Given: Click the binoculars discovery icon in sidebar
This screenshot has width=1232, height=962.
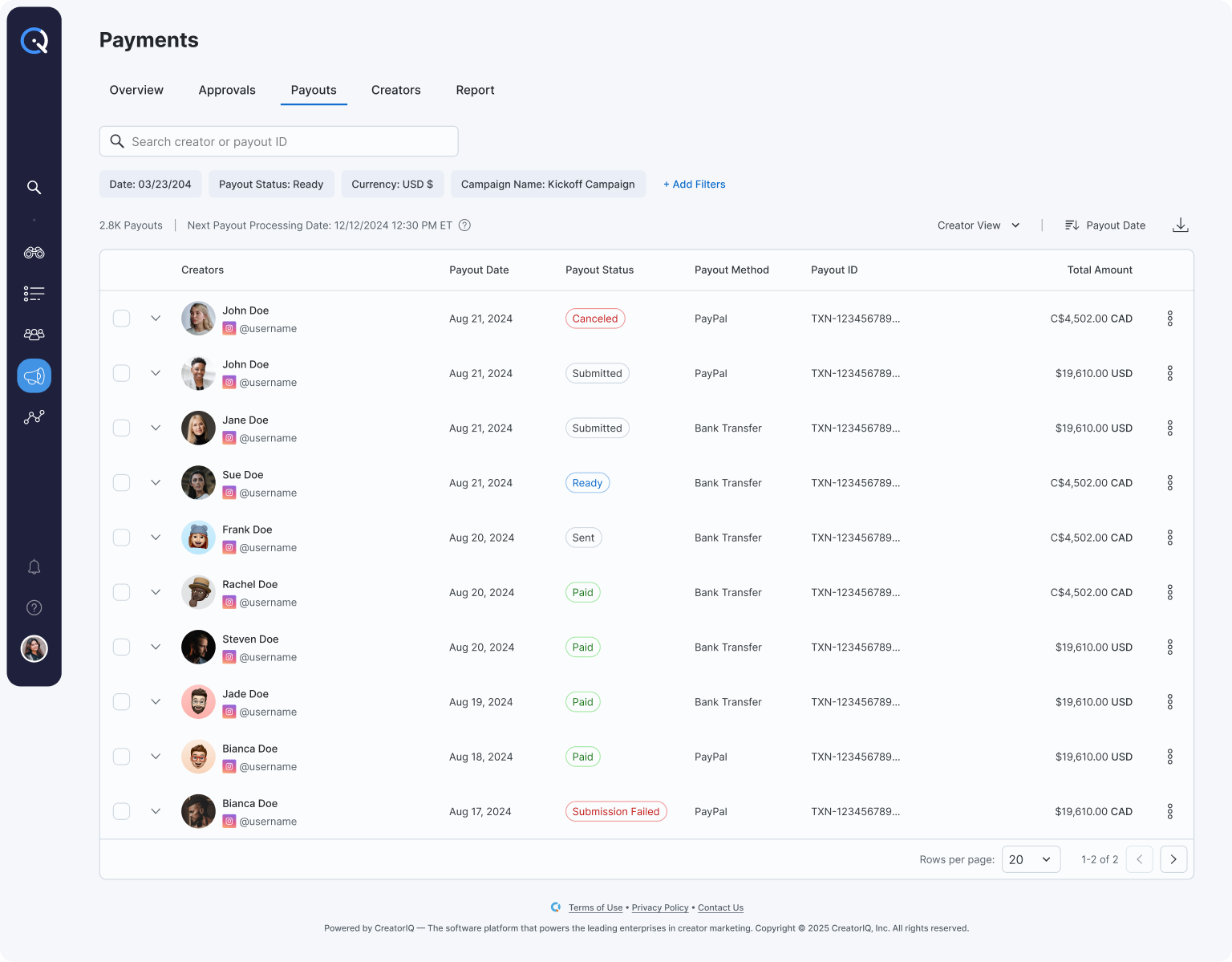Looking at the screenshot, I should (34, 253).
